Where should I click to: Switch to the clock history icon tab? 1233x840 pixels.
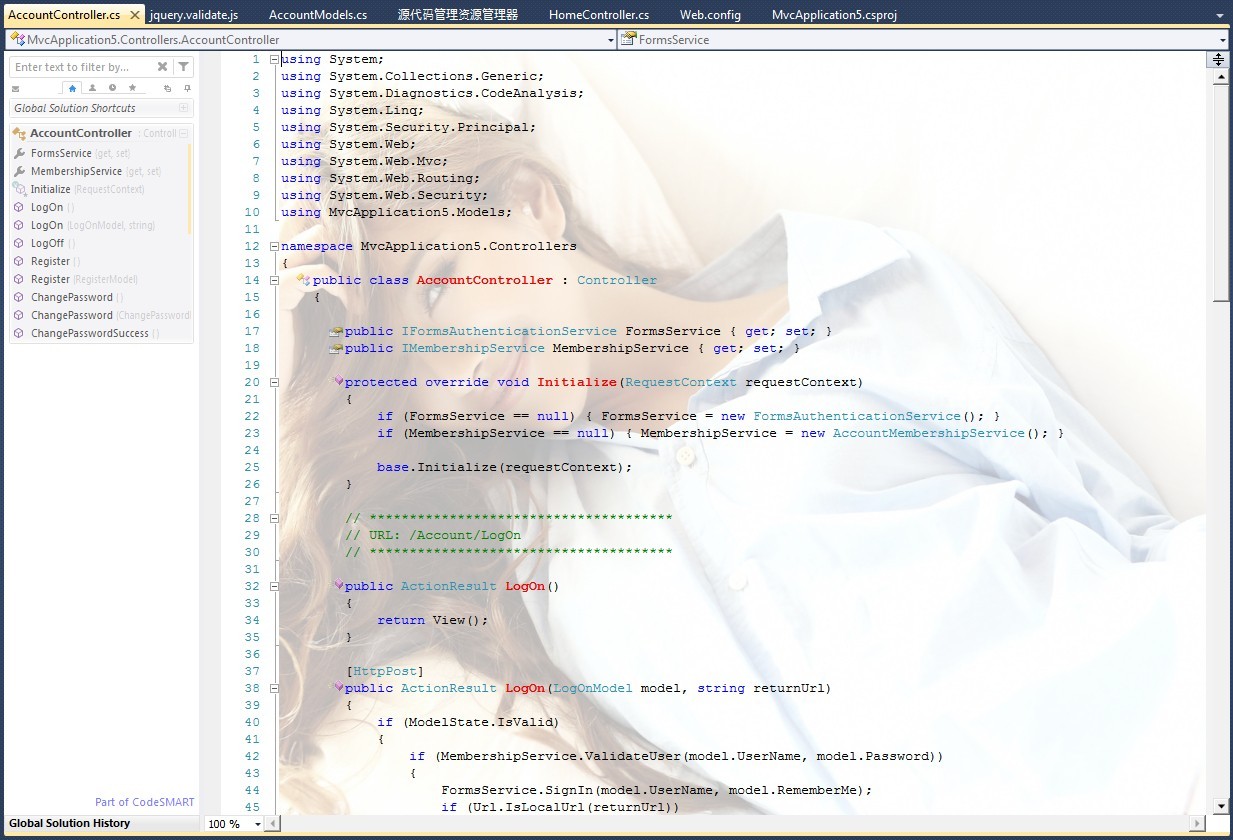click(112, 88)
